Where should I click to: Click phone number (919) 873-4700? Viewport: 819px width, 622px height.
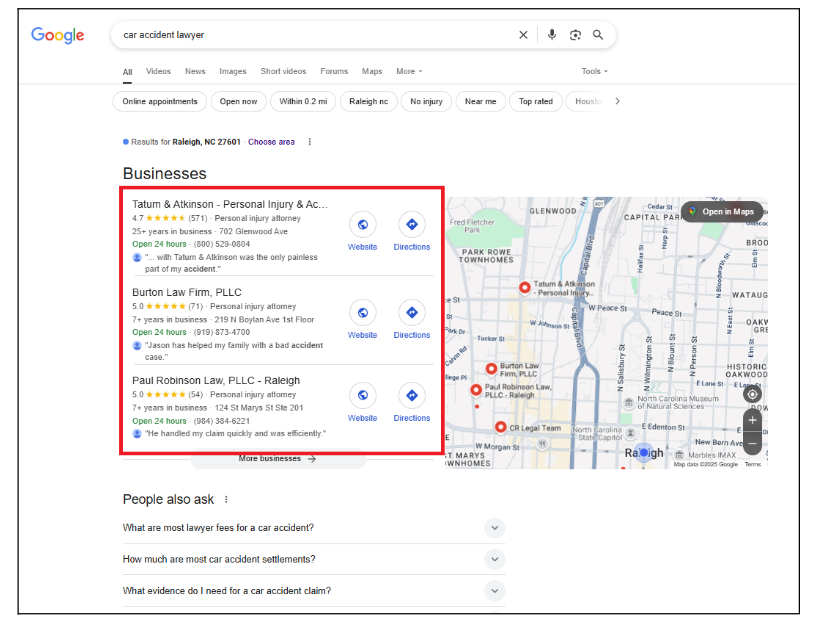click(x=221, y=332)
